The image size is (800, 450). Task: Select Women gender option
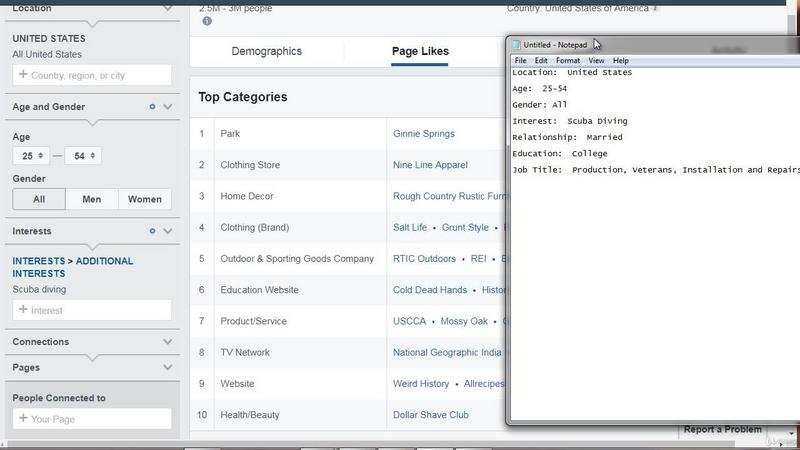145,199
